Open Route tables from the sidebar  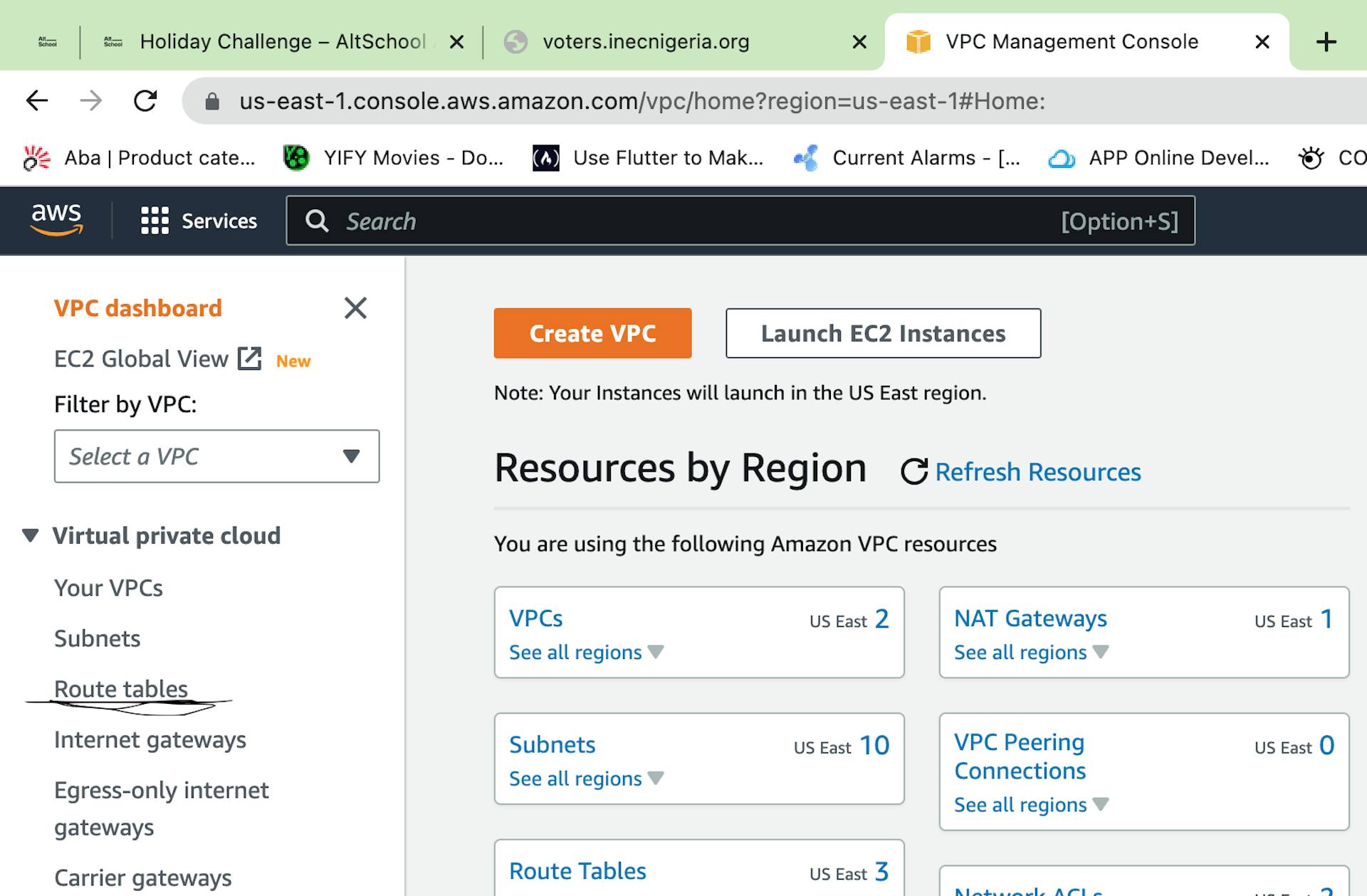tap(119, 688)
